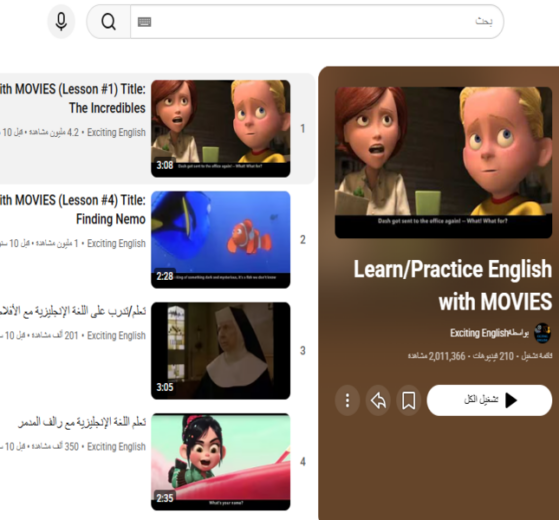Image resolution: width=559 pixels, height=520 pixels.
Task: Open the nun video thumbnail numbered 3
Action: tap(221, 351)
